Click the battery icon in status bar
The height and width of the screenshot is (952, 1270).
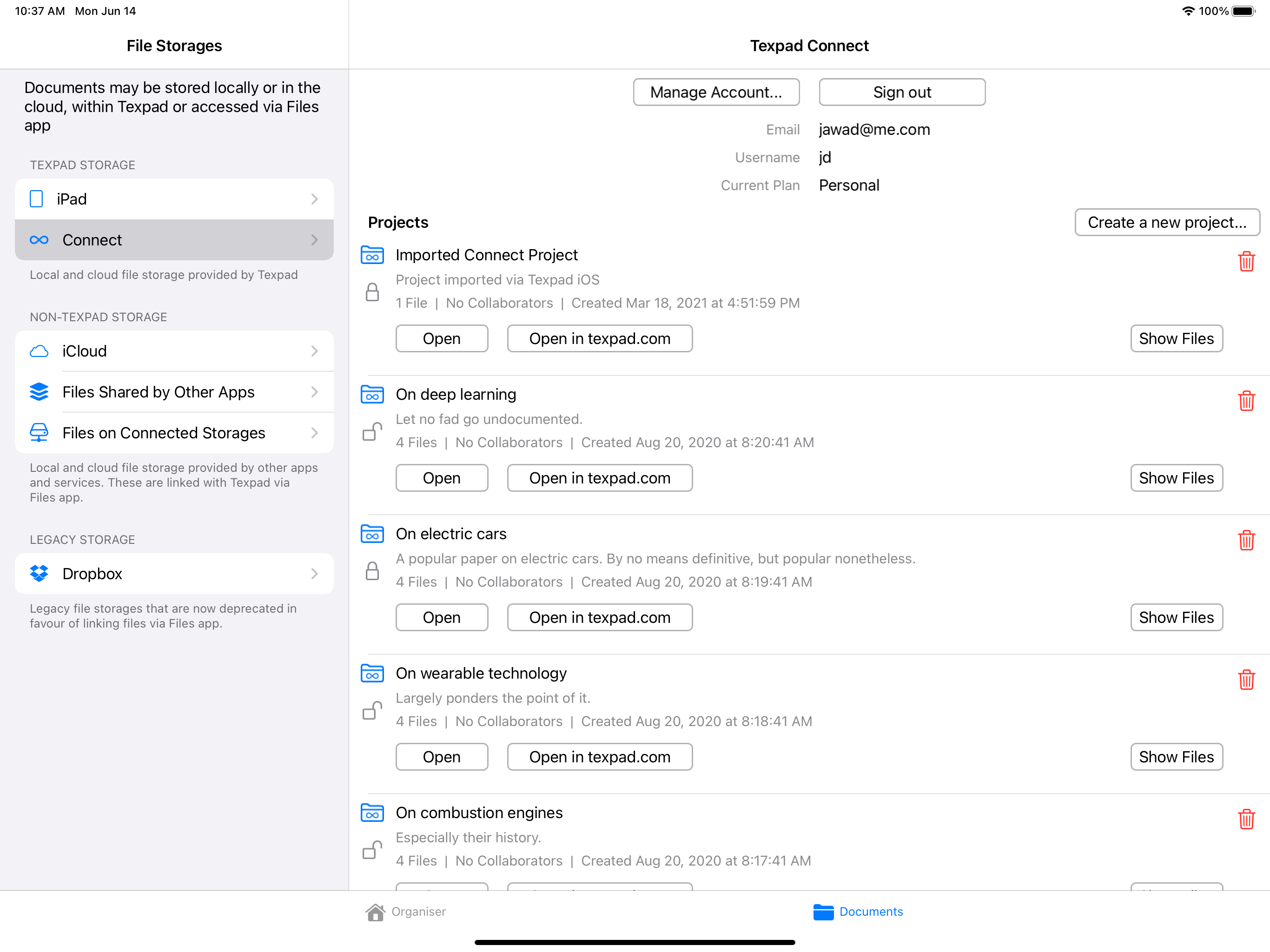1244,11
